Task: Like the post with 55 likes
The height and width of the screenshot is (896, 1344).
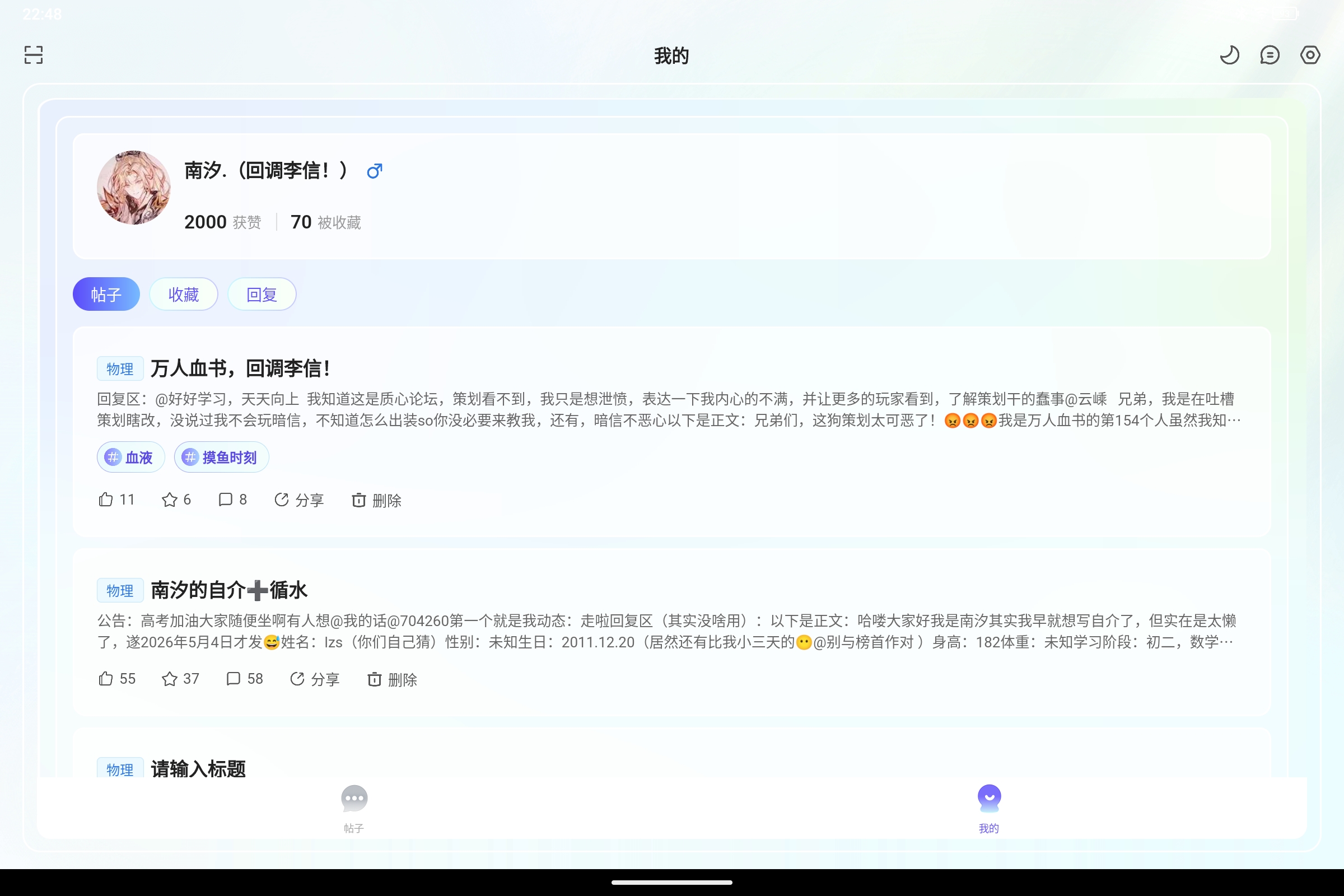Action: pos(116,679)
